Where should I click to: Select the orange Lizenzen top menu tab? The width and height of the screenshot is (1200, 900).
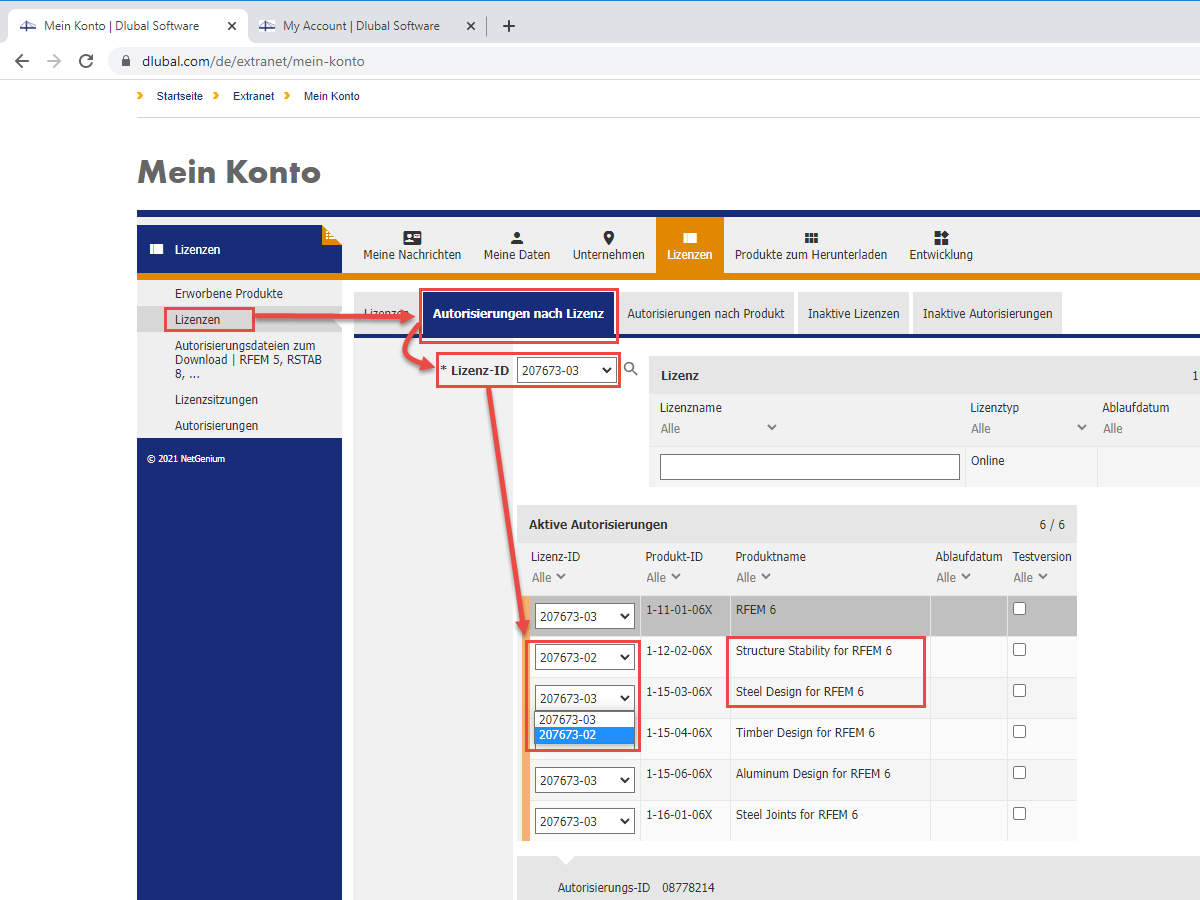coord(690,245)
